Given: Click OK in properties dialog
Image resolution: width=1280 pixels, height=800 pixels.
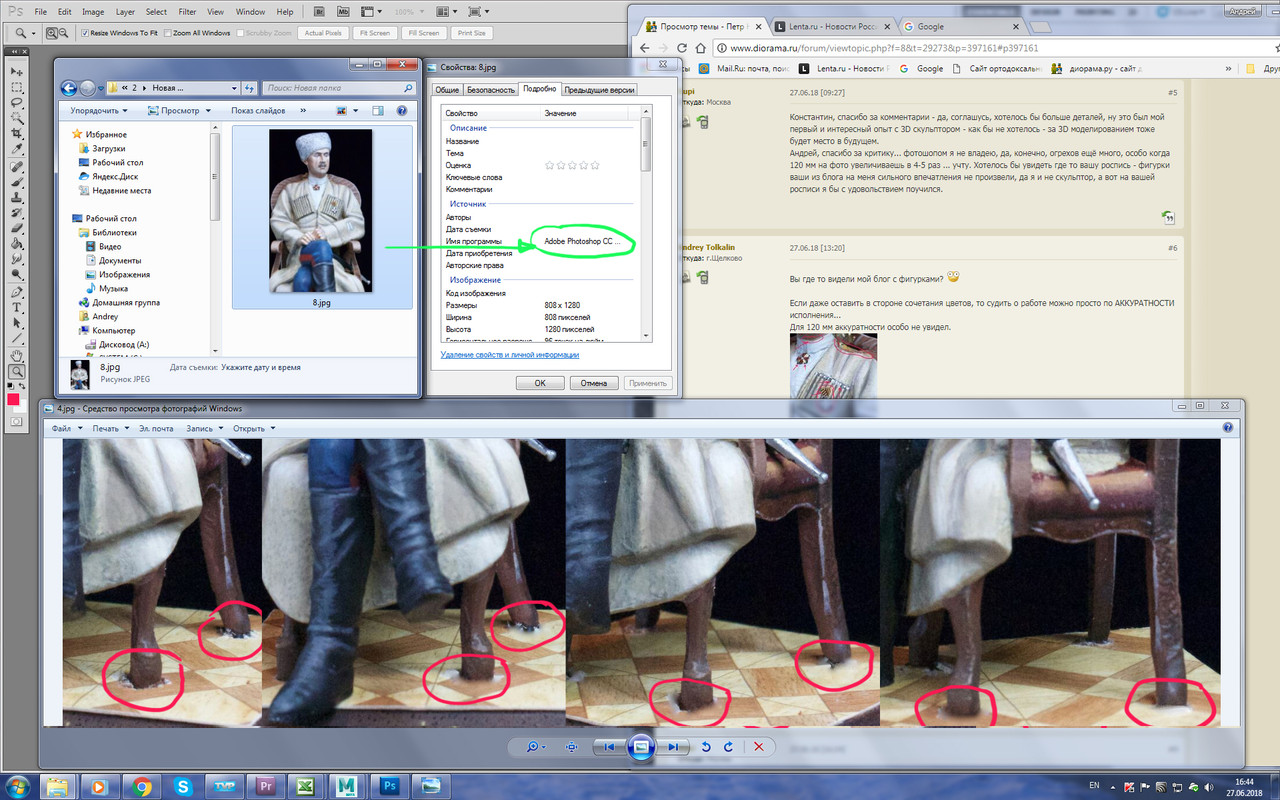Looking at the screenshot, I should pyautogui.click(x=540, y=383).
